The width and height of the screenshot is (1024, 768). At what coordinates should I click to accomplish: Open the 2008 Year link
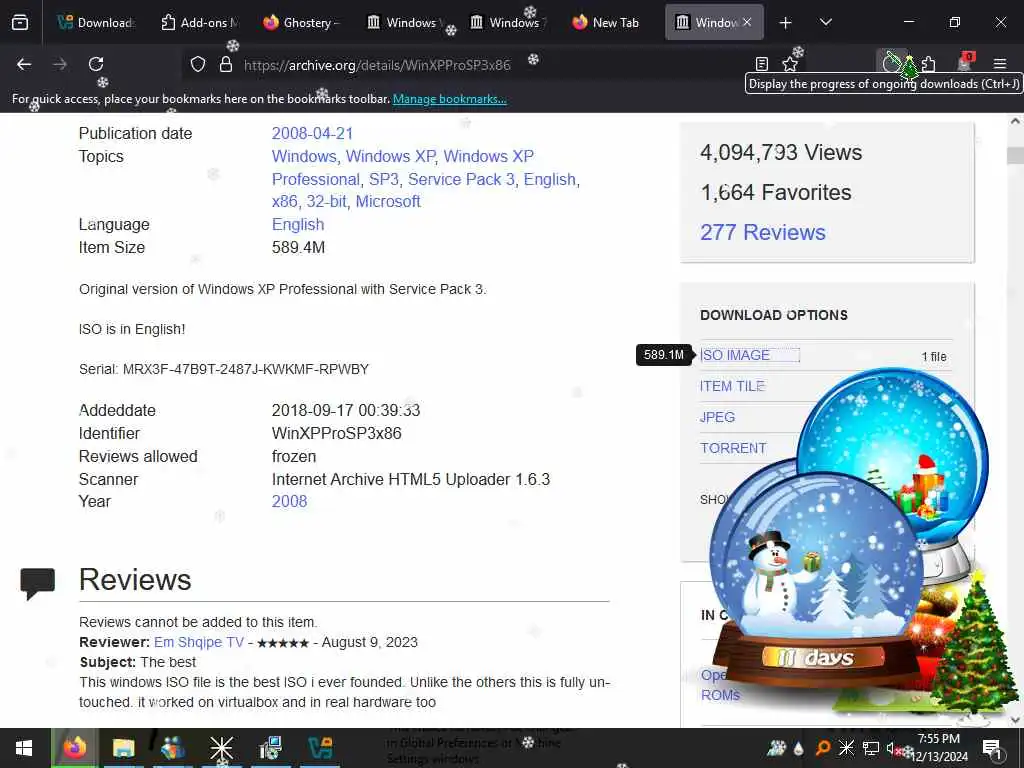(x=289, y=502)
